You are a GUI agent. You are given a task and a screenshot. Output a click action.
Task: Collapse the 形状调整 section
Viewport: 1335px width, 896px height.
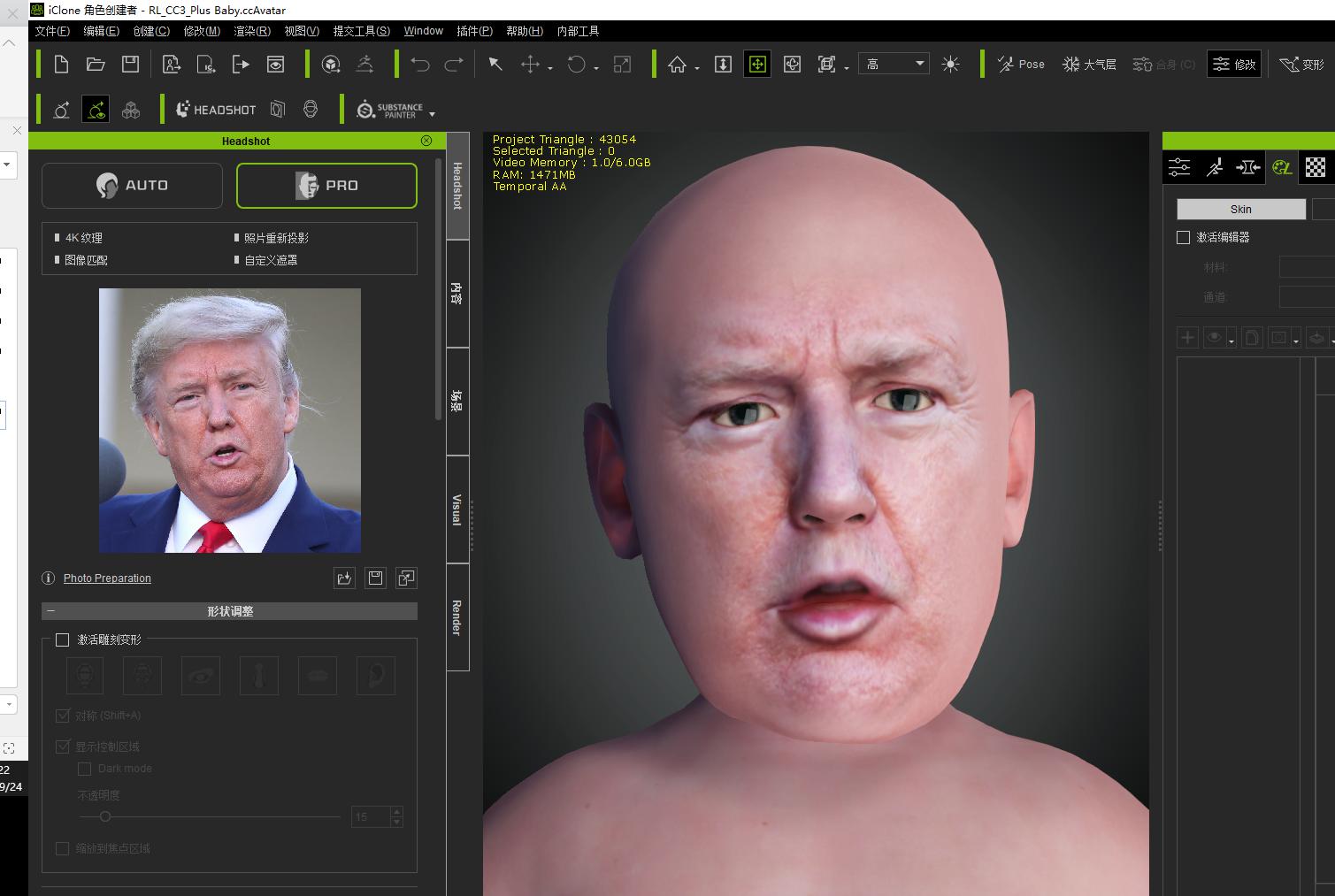51,611
